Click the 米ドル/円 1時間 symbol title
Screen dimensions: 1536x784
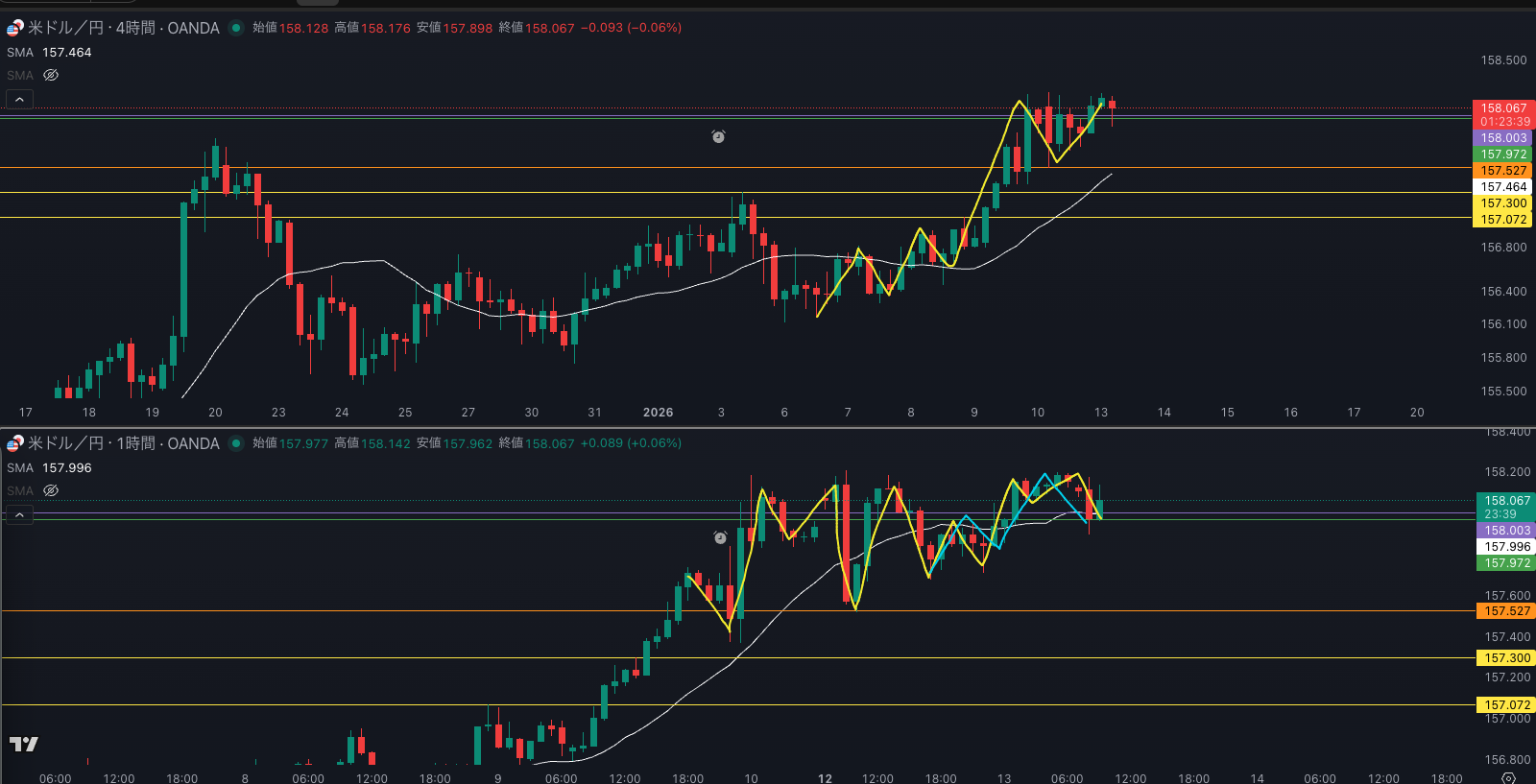point(124,443)
